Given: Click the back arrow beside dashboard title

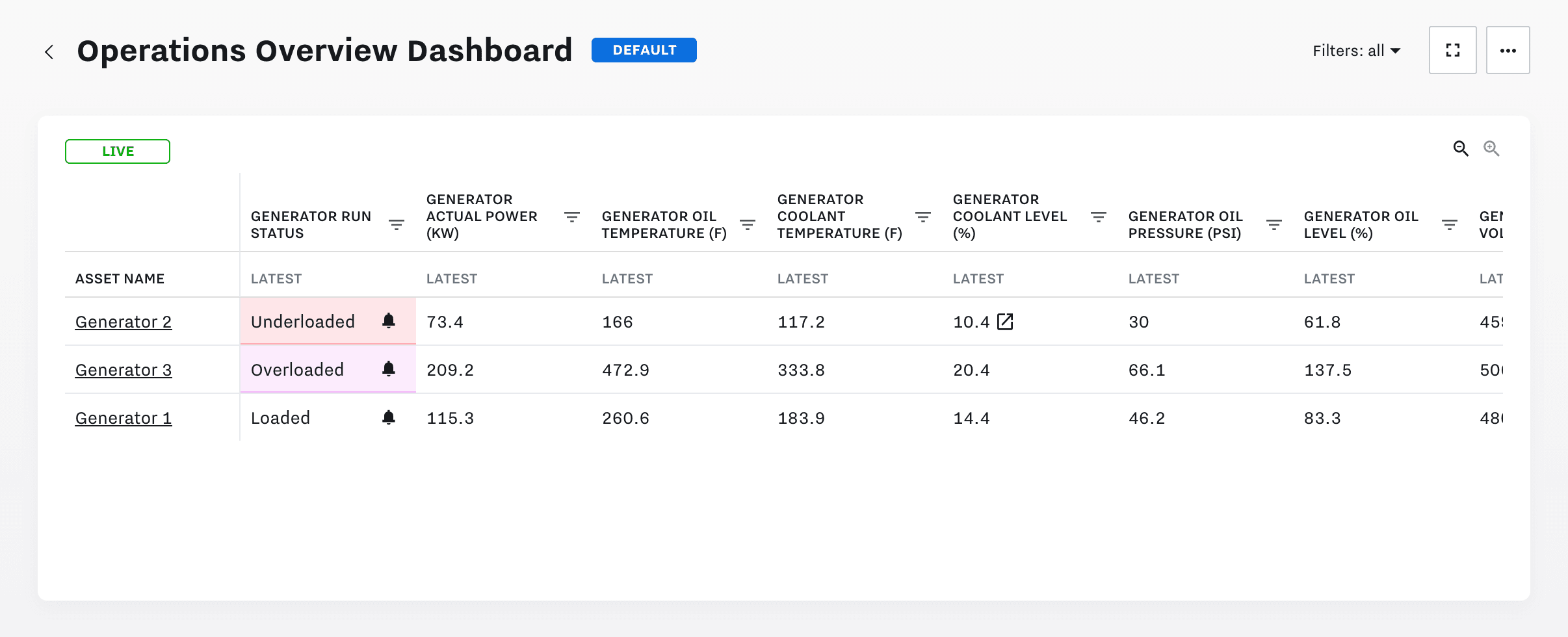Looking at the screenshot, I should pos(51,51).
